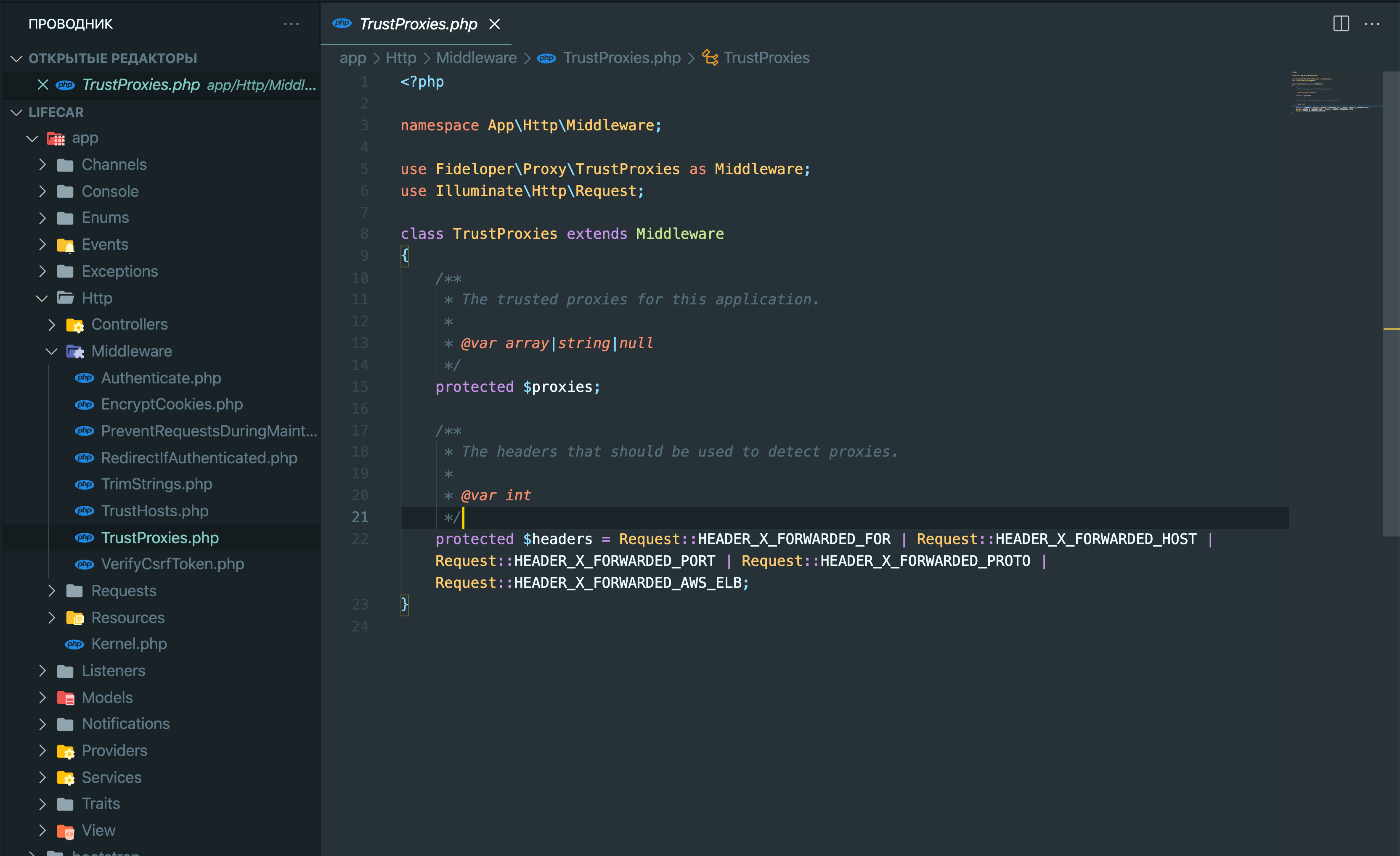This screenshot has height=856, width=1400.
Task: Collapse the Open Editors section
Action: click(16, 58)
